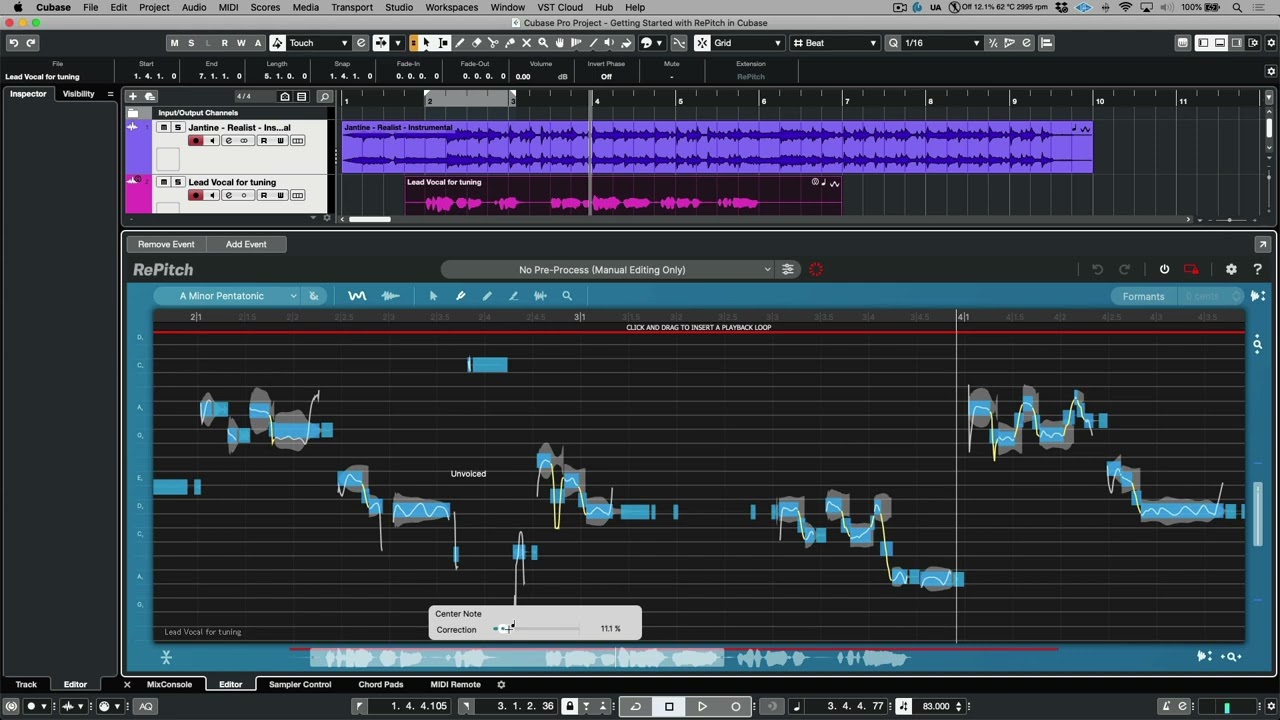This screenshot has height=720, width=1280.
Task: Select the Cubase Zoom tool in top toolbar
Action: [x=543, y=43]
